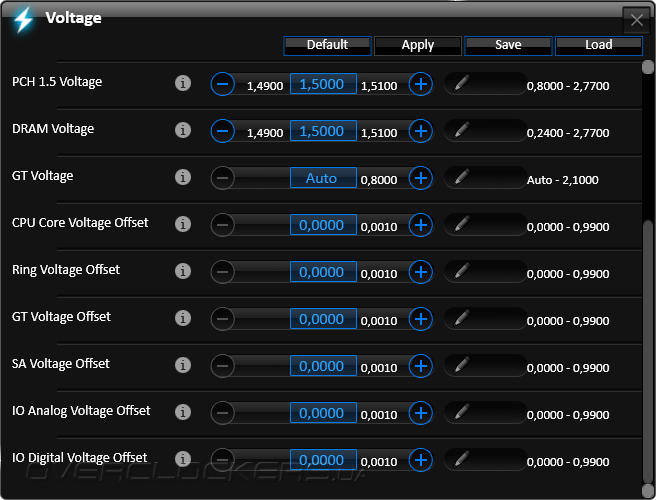Show info for Ring Voltage Offset
The image size is (656, 500).
(x=183, y=271)
